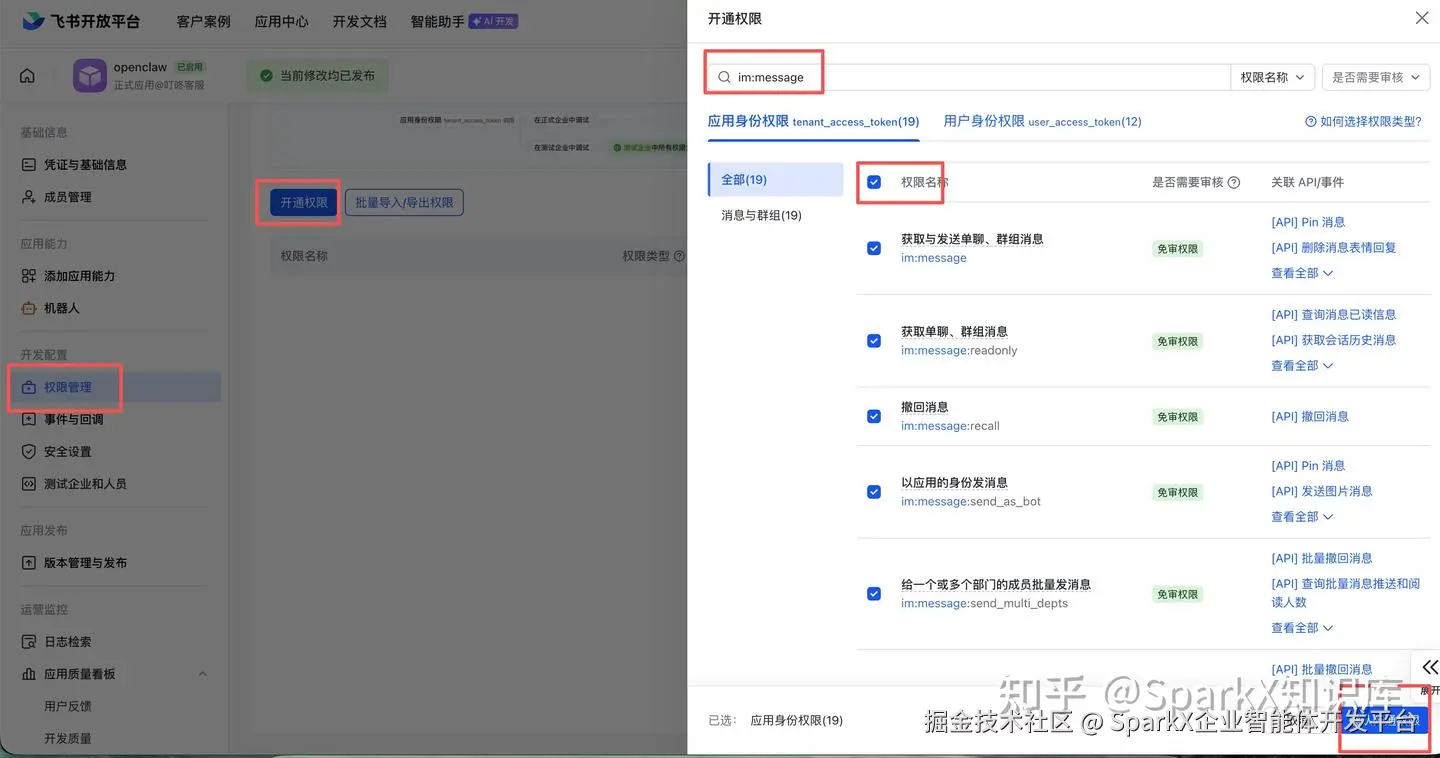Viewport: 1440px width, 758px height.
Task: Open [API] Pin 消息 link in im:message row
Action: tap(1308, 222)
